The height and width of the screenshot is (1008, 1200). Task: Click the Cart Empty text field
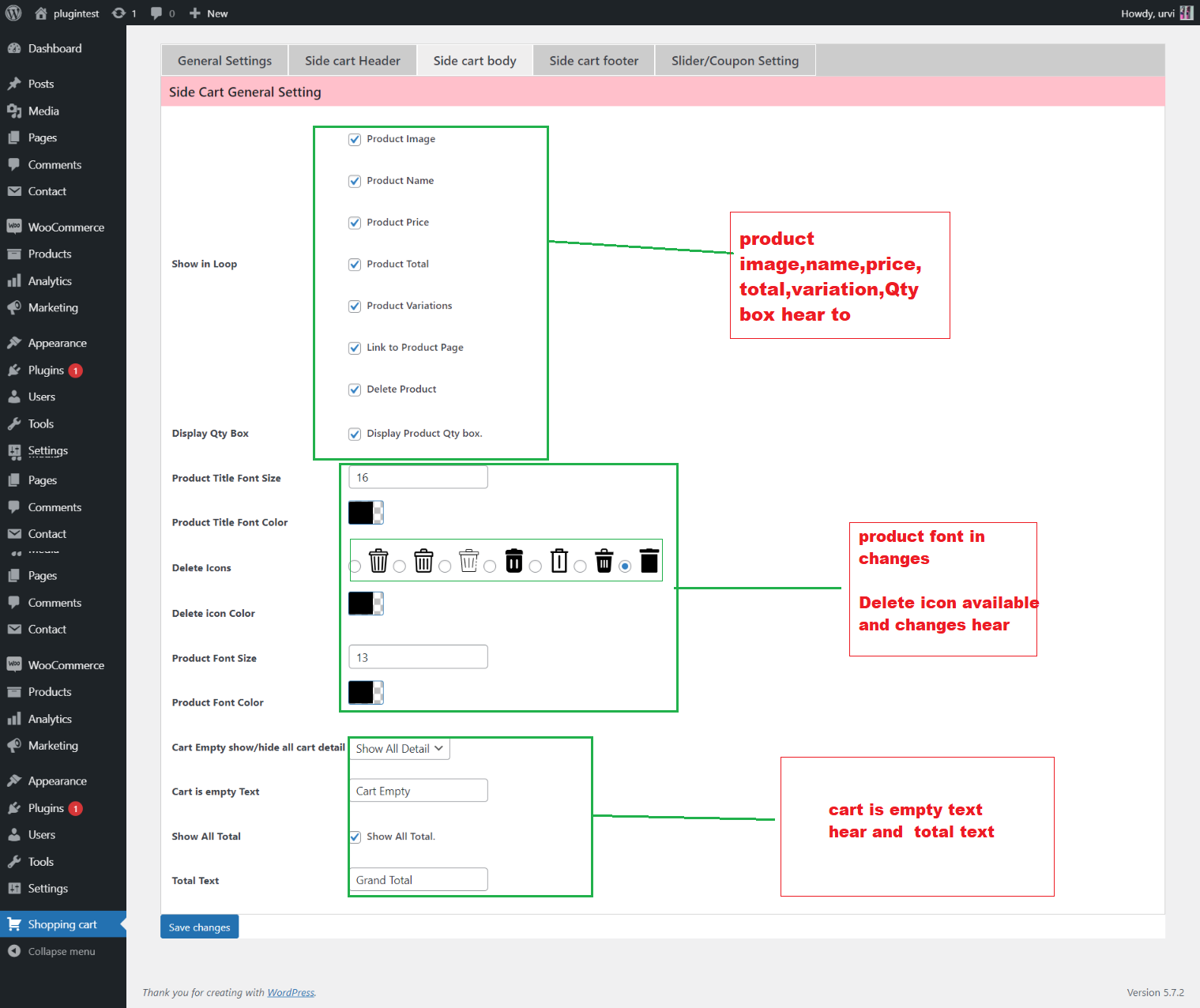point(418,791)
